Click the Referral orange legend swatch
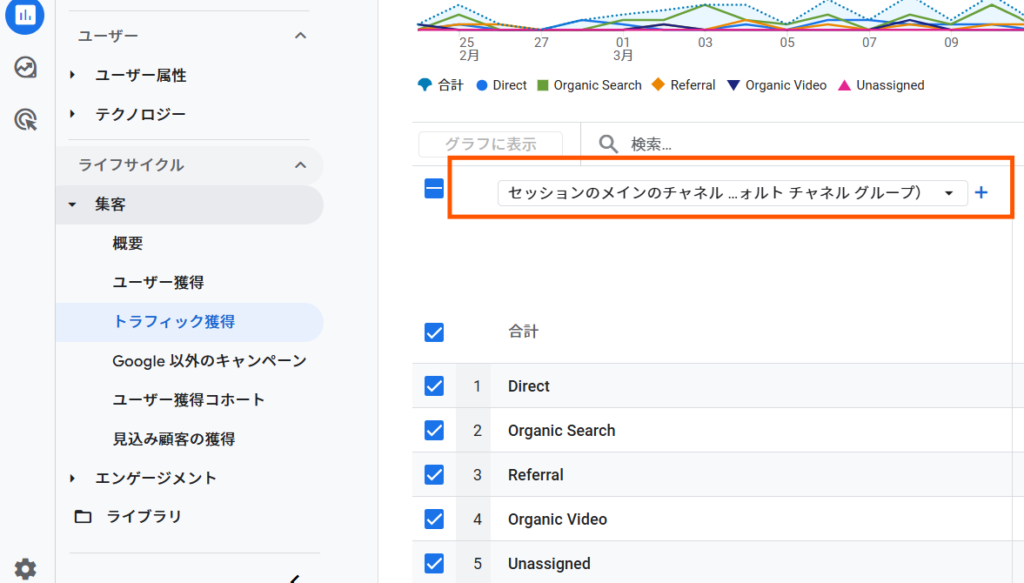 pos(658,85)
